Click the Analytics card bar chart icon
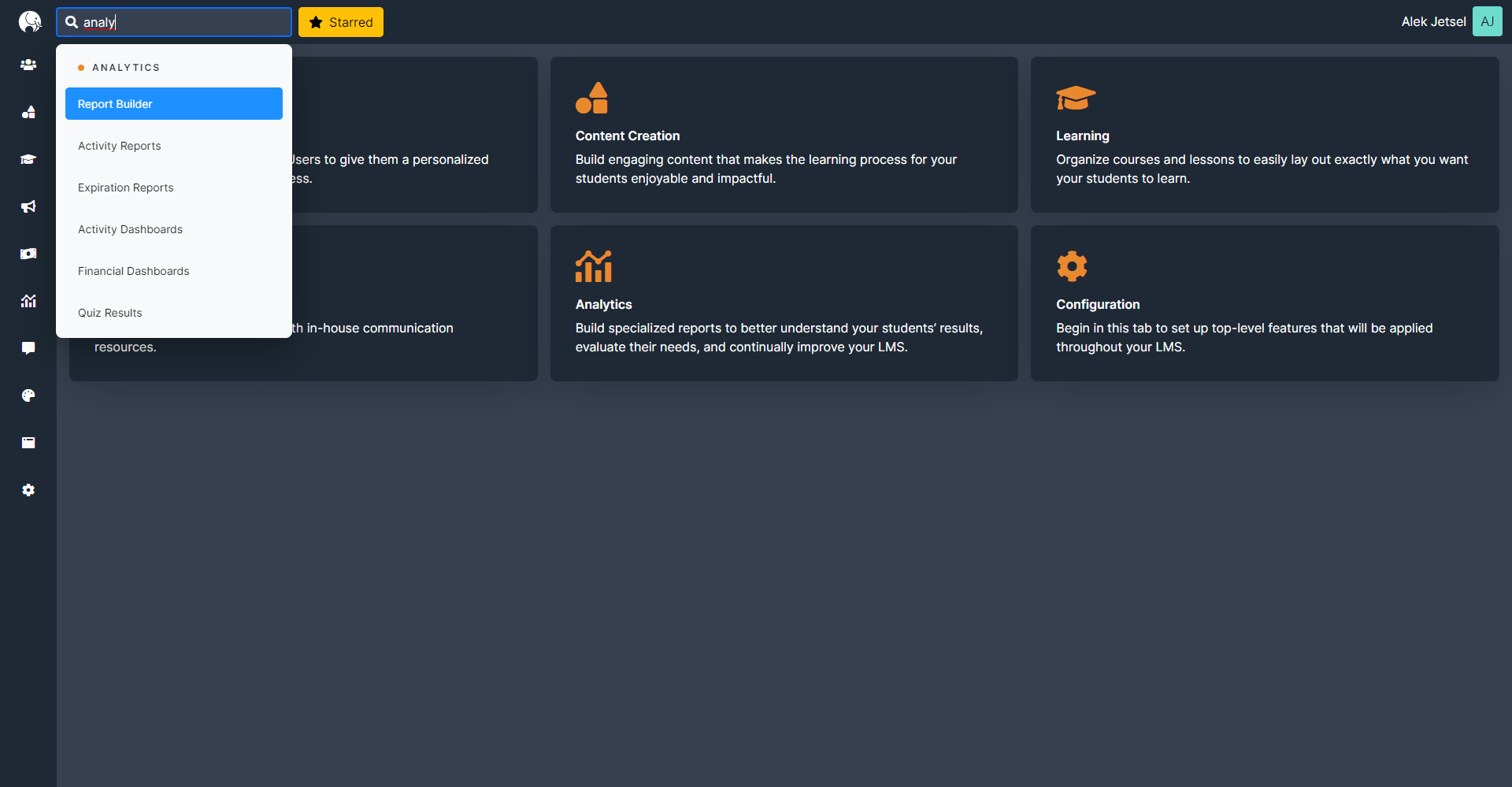 point(594,266)
